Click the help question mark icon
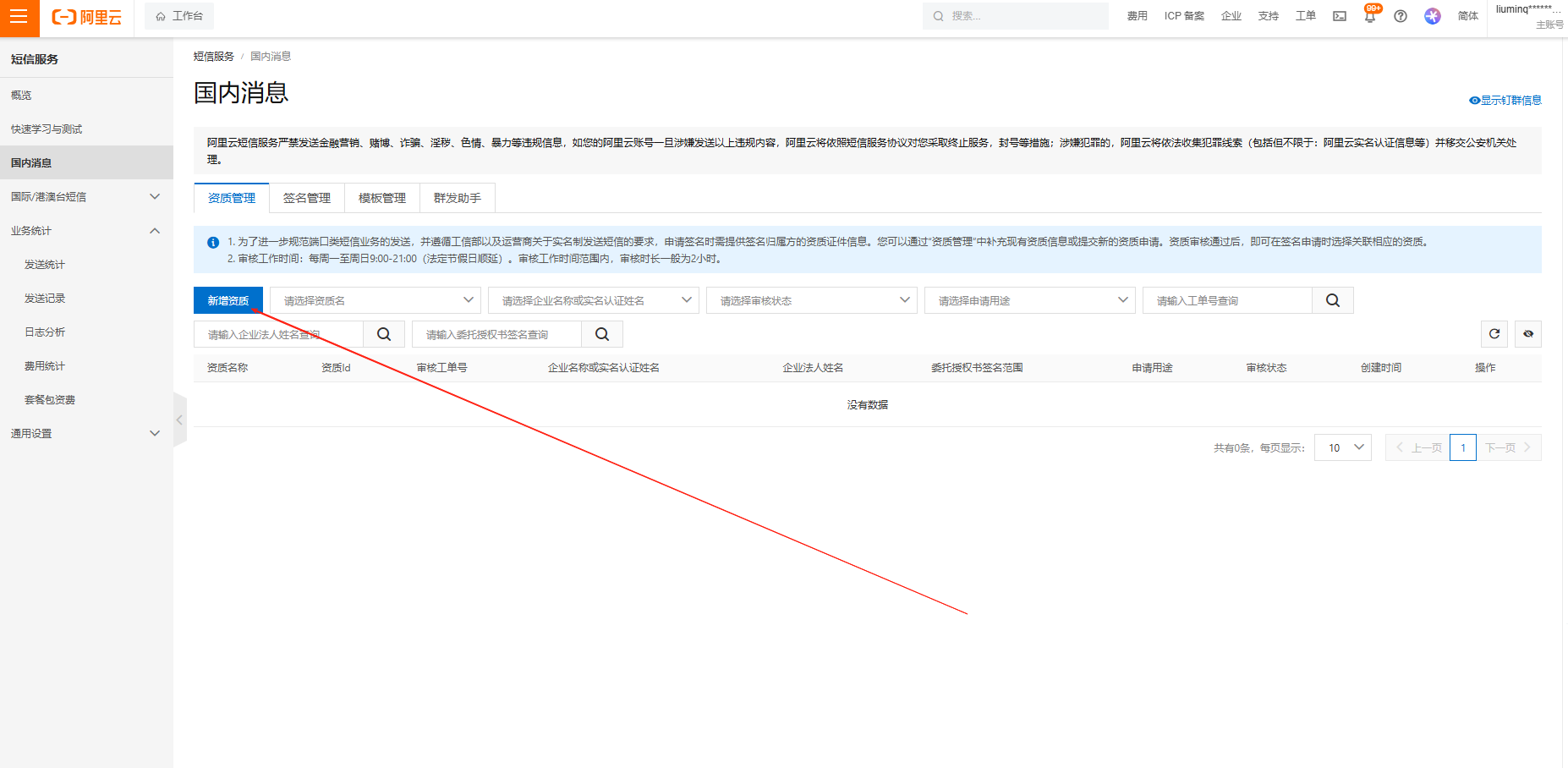Screen dimensions: 1568x768 [1401, 16]
